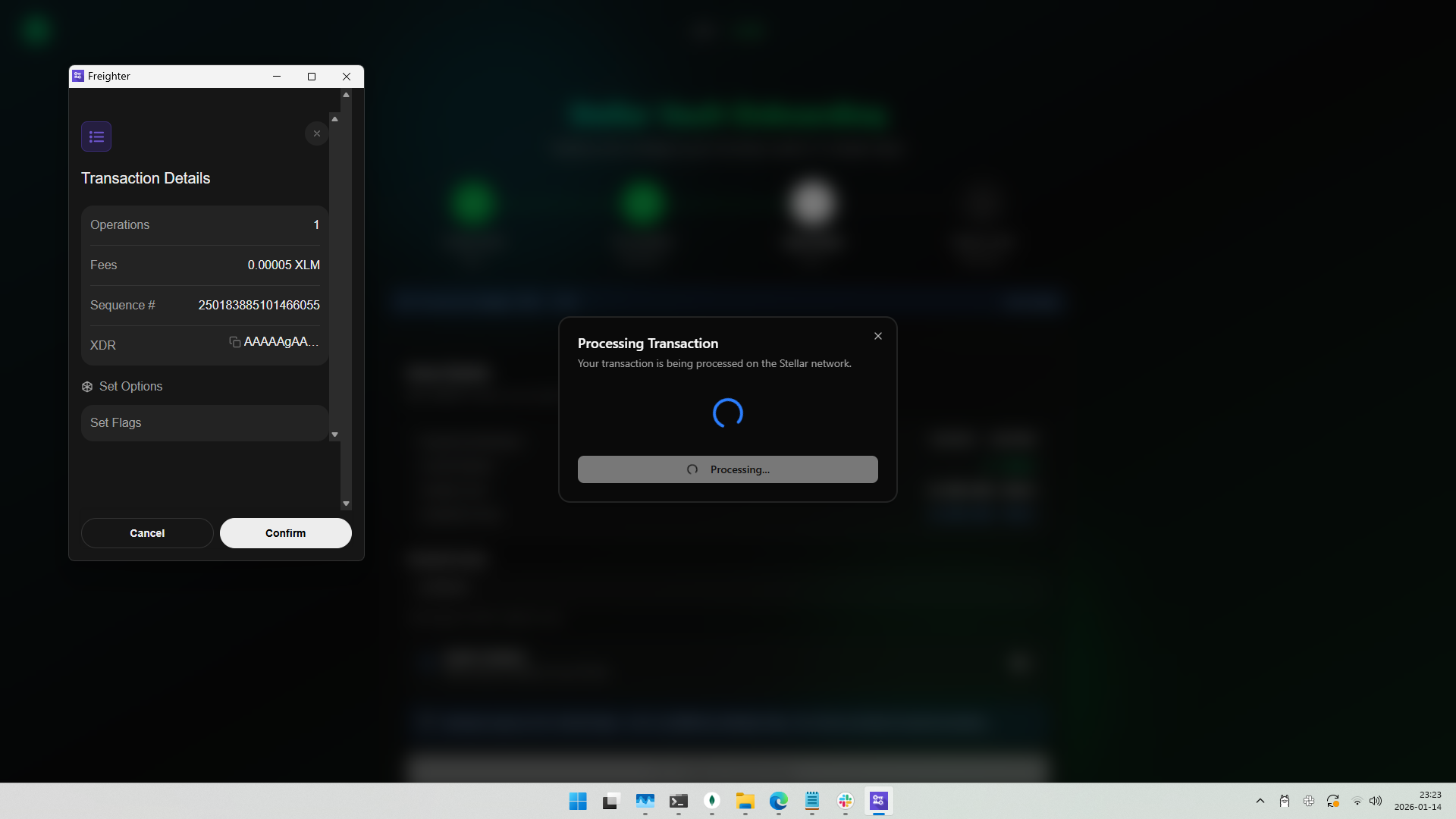Click the Processing progress control

click(x=728, y=469)
